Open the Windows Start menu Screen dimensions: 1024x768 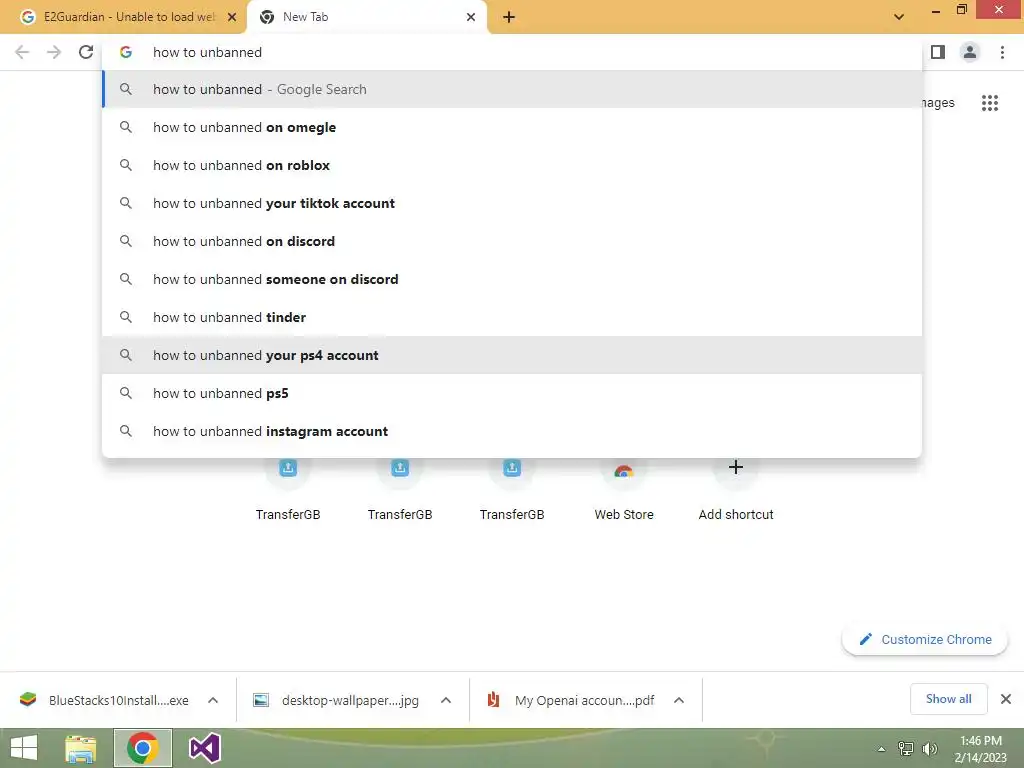[x=24, y=748]
